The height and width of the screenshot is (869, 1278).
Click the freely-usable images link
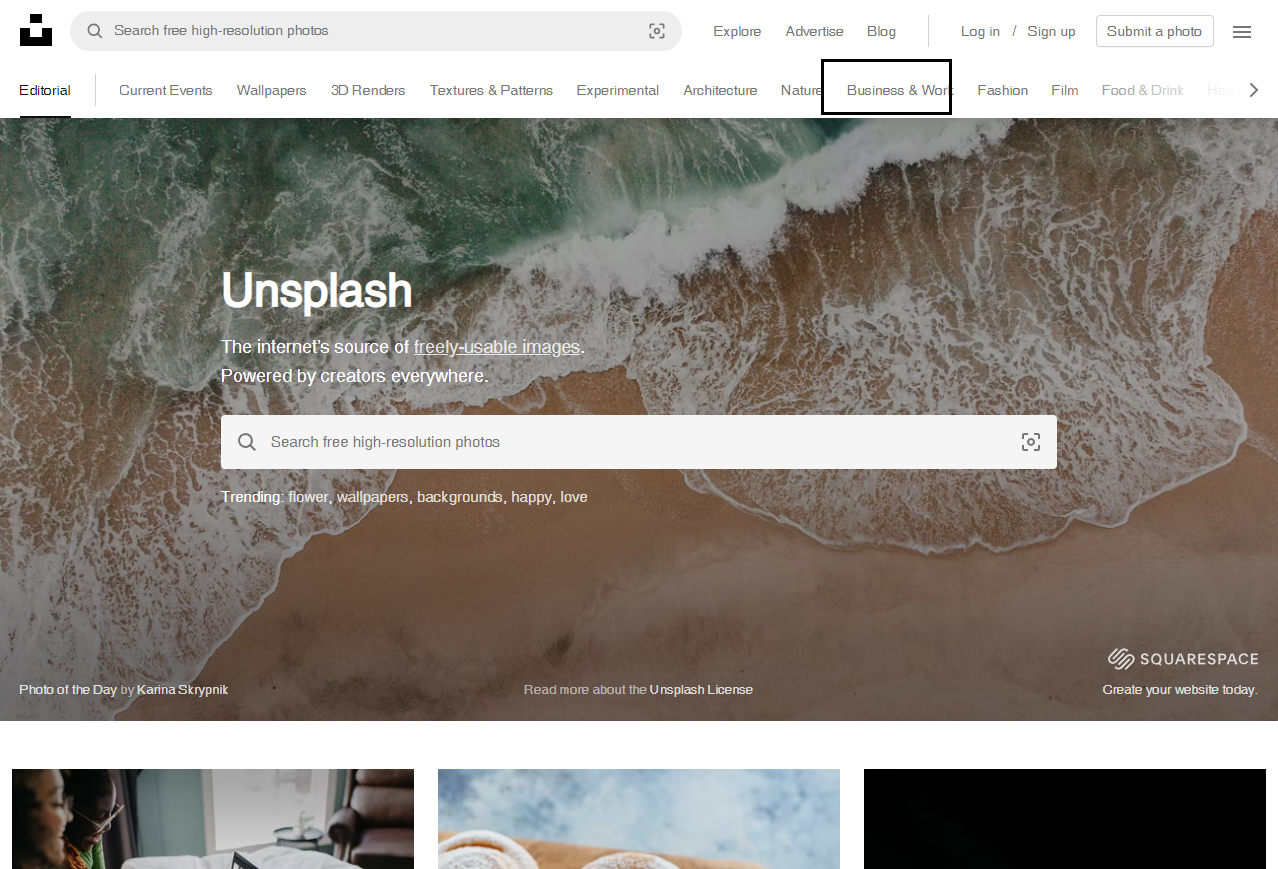coord(497,347)
